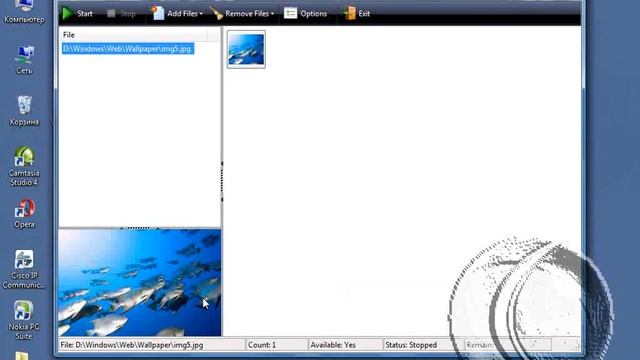Click the Count: 1 status entry
Screen dimensions: 640x360
[x=276, y=345]
